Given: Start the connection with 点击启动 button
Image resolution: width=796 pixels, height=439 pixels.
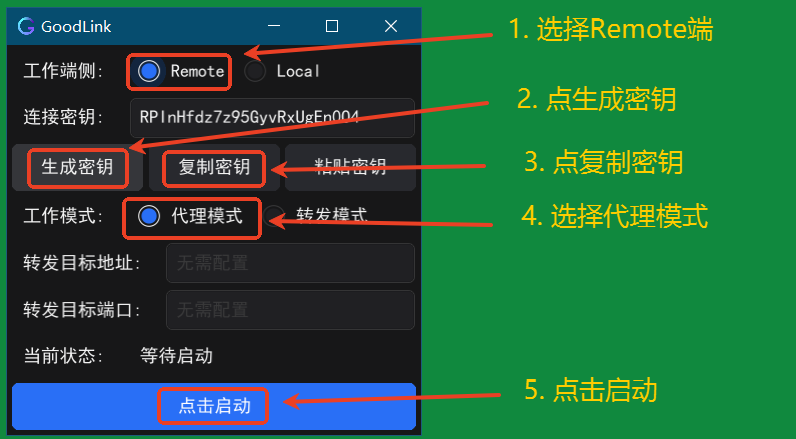Looking at the screenshot, I should [x=214, y=407].
